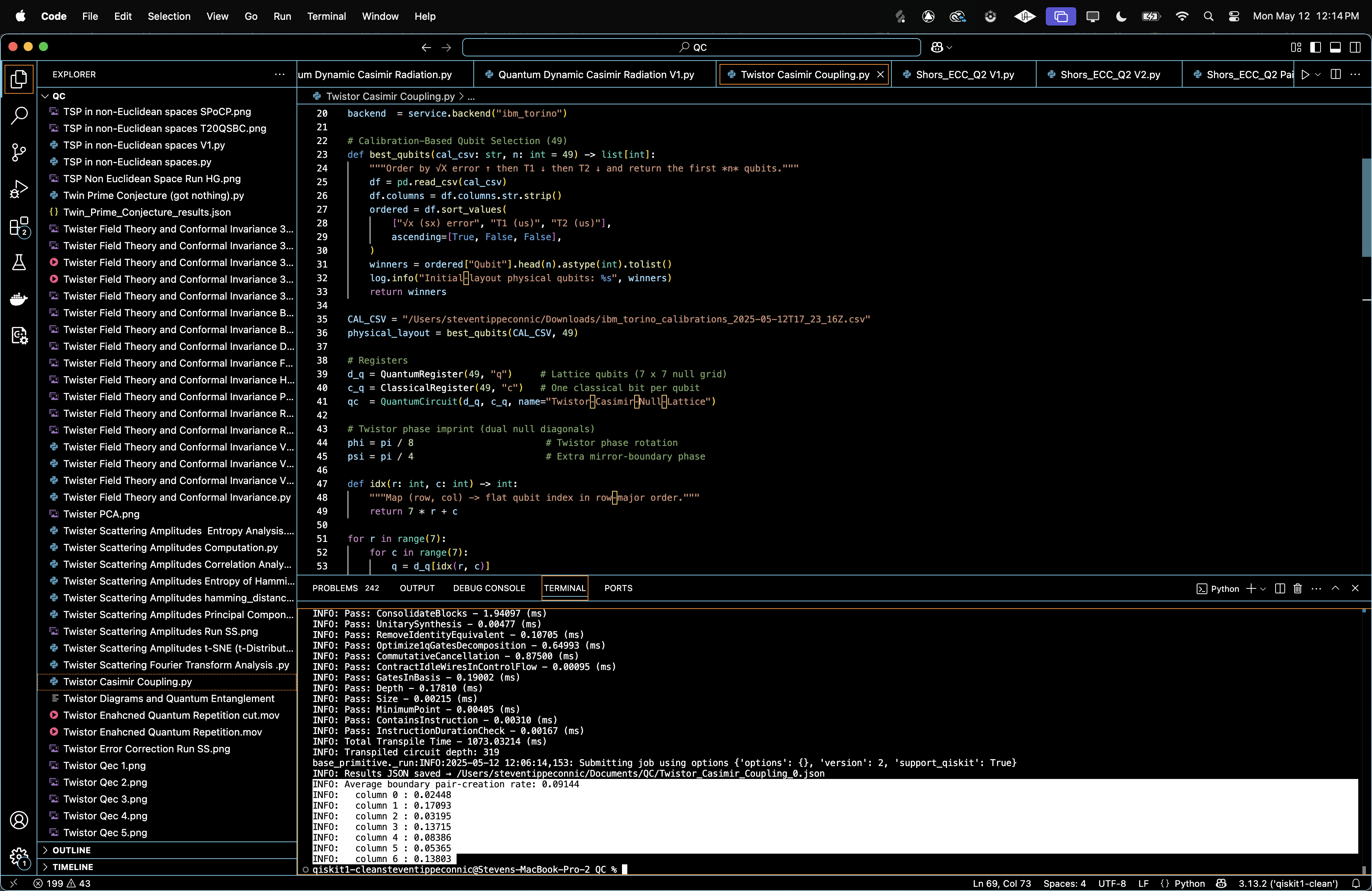The width and height of the screenshot is (1372, 891).
Task: Click the QC command center search field
Action: 692,47
